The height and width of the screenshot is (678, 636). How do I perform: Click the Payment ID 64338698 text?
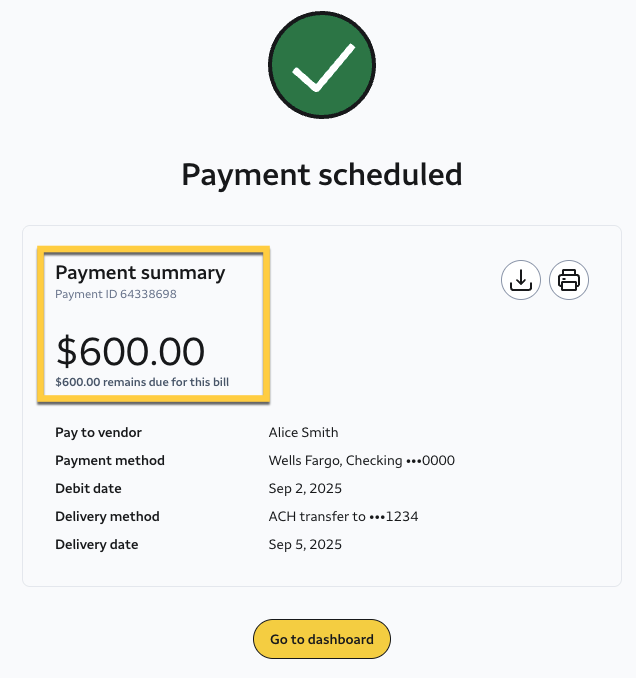[x=116, y=294]
